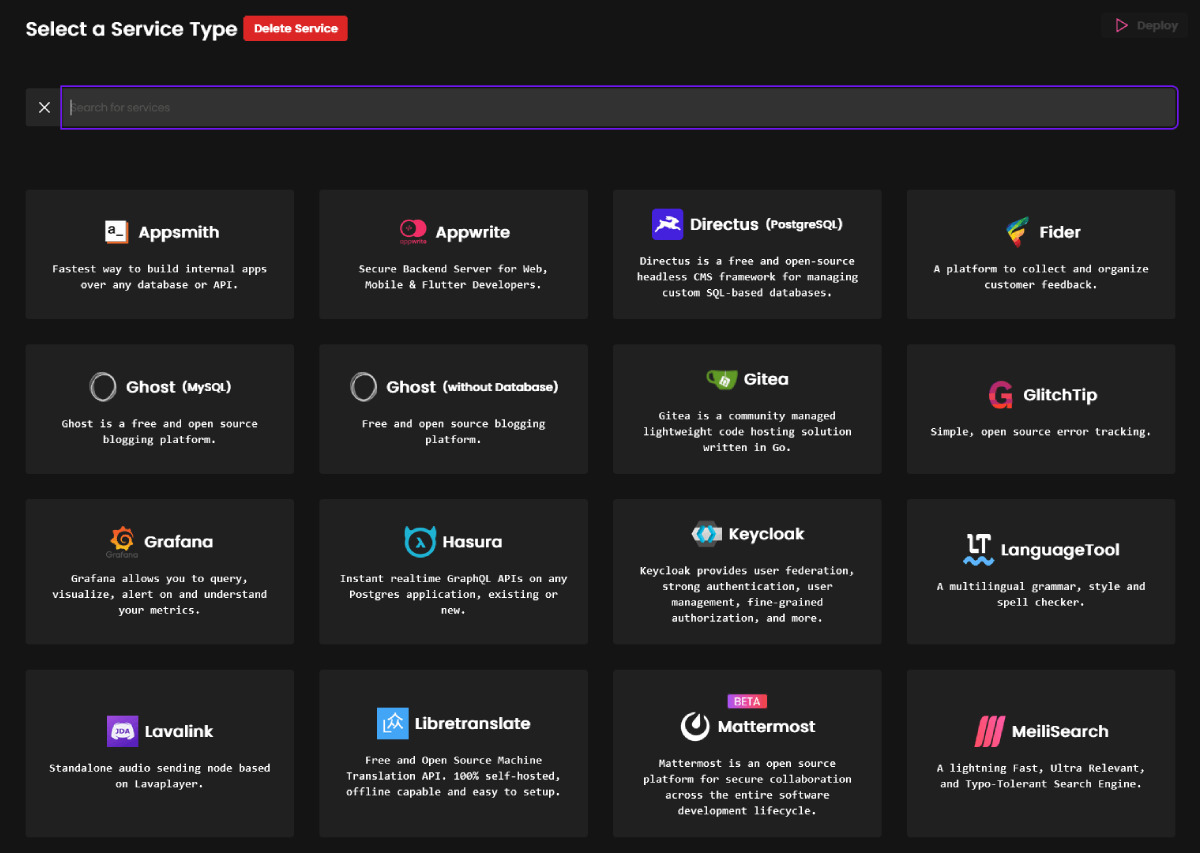Click 'Standalone audio sending node' description

tap(160, 776)
